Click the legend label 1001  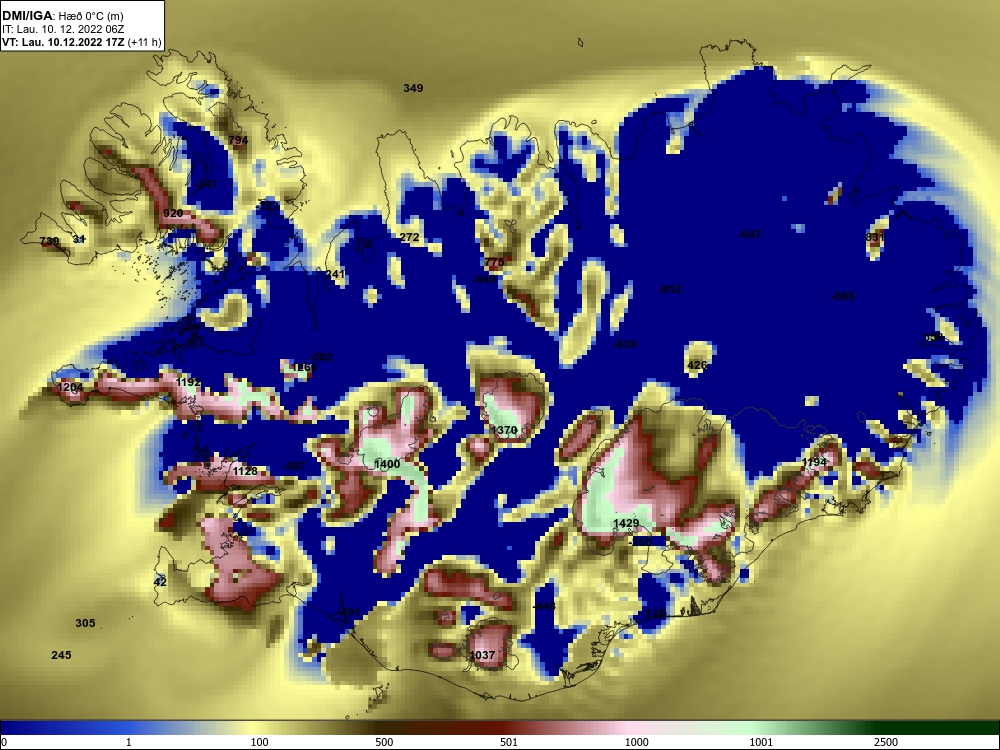pyautogui.click(x=761, y=742)
